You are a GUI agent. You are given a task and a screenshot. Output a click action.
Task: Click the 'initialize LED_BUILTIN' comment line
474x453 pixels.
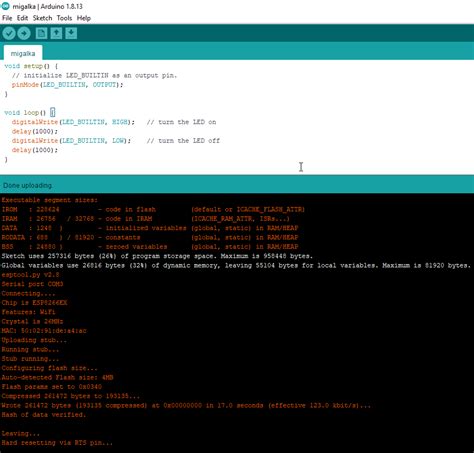[94, 75]
